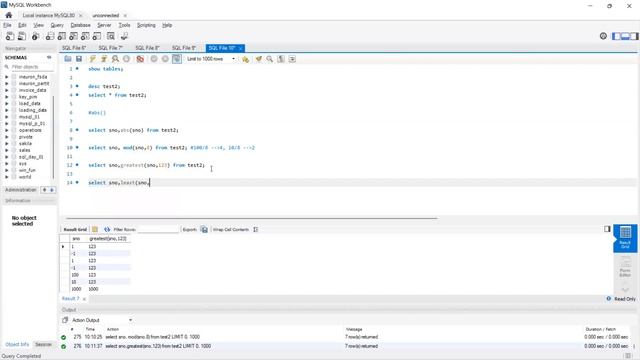Click the create new view icon
This screenshot has height=360, width=640.
(x=73, y=36)
